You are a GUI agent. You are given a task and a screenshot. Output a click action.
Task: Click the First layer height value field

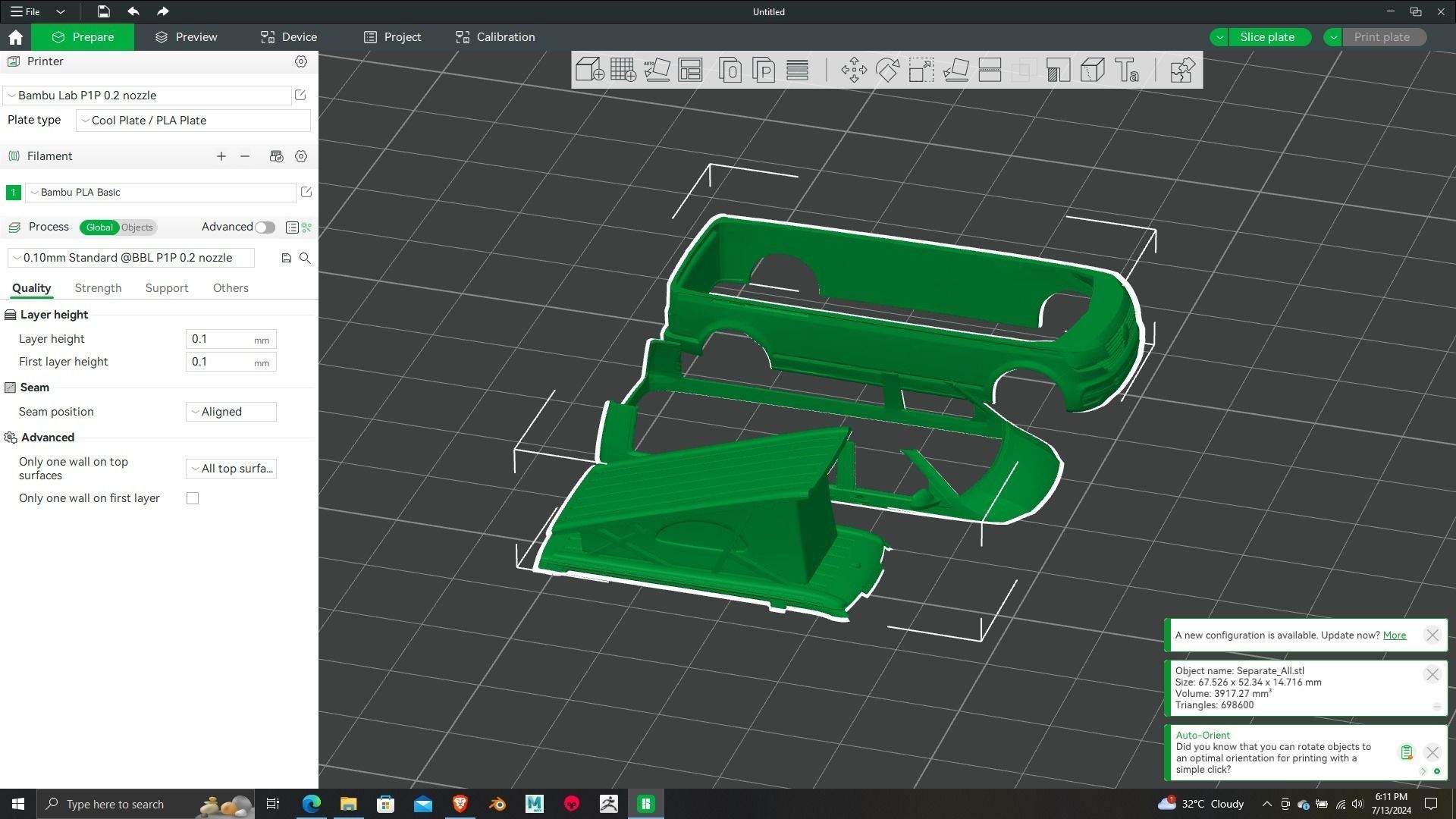pyautogui.click(x=231, y=362)
